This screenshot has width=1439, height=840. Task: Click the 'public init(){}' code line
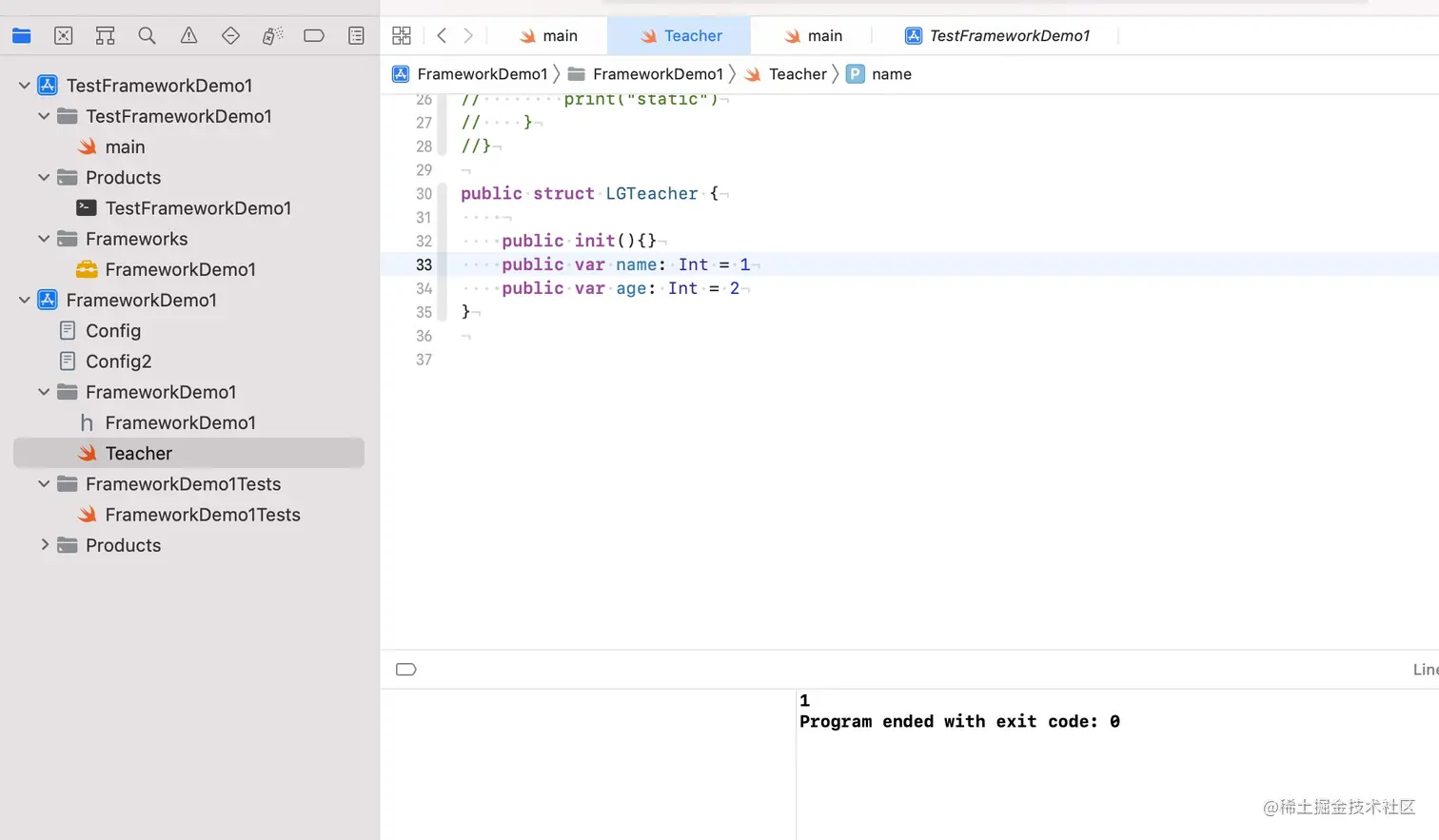579,241
